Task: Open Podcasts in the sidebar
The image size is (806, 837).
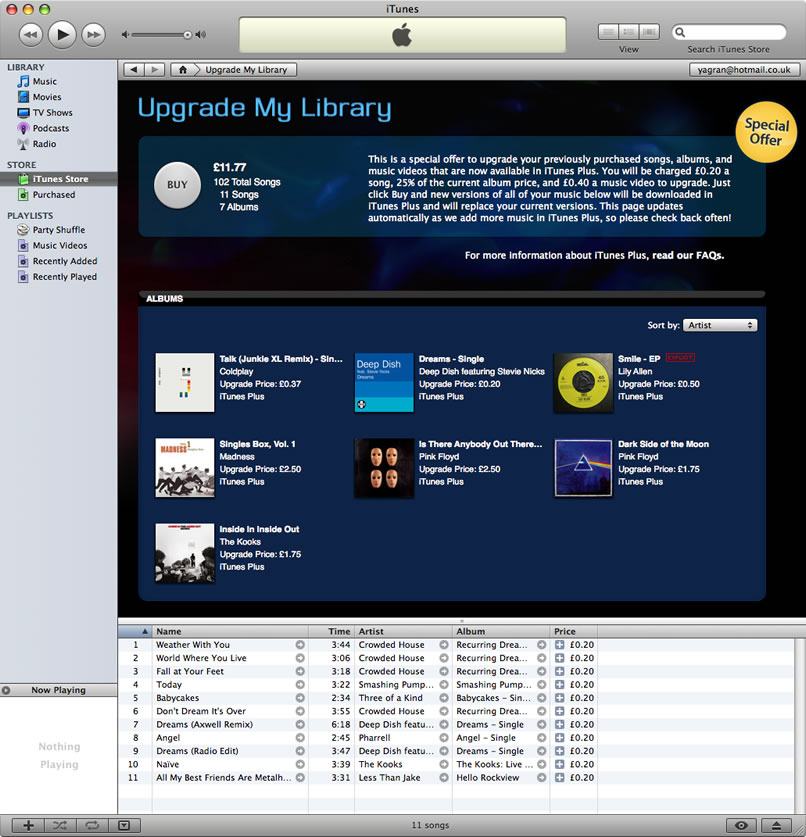Action: pyautogui.click(x=50, y=128)
